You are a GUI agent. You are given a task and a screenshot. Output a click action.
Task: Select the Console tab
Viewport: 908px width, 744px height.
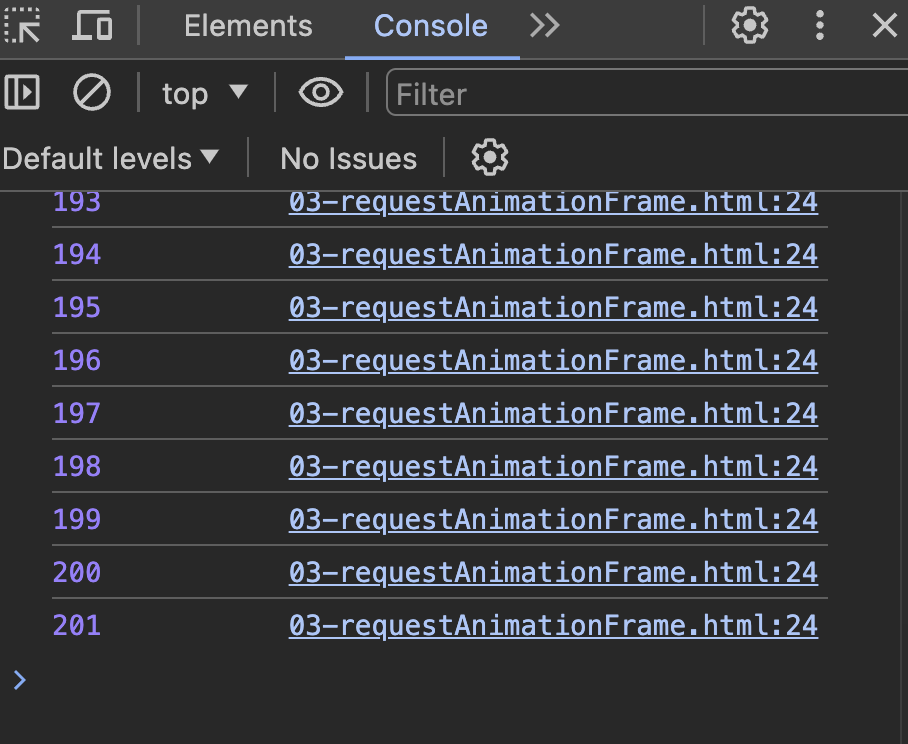[x=431, y=26]
